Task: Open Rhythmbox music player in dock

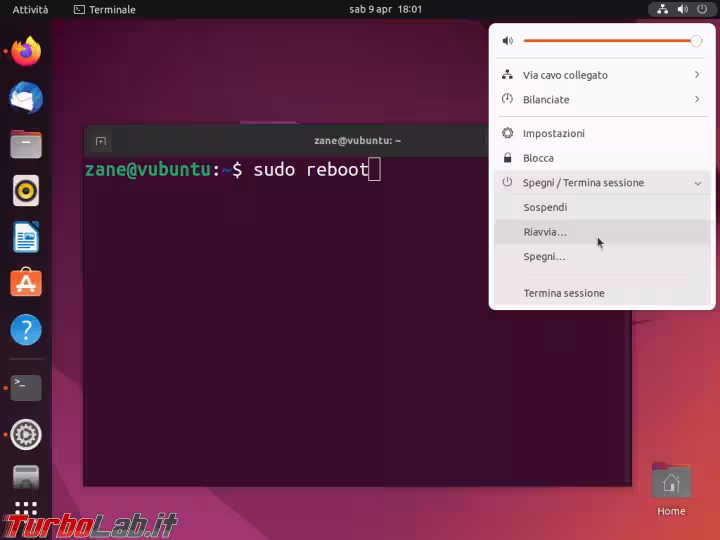Action: 26,191
